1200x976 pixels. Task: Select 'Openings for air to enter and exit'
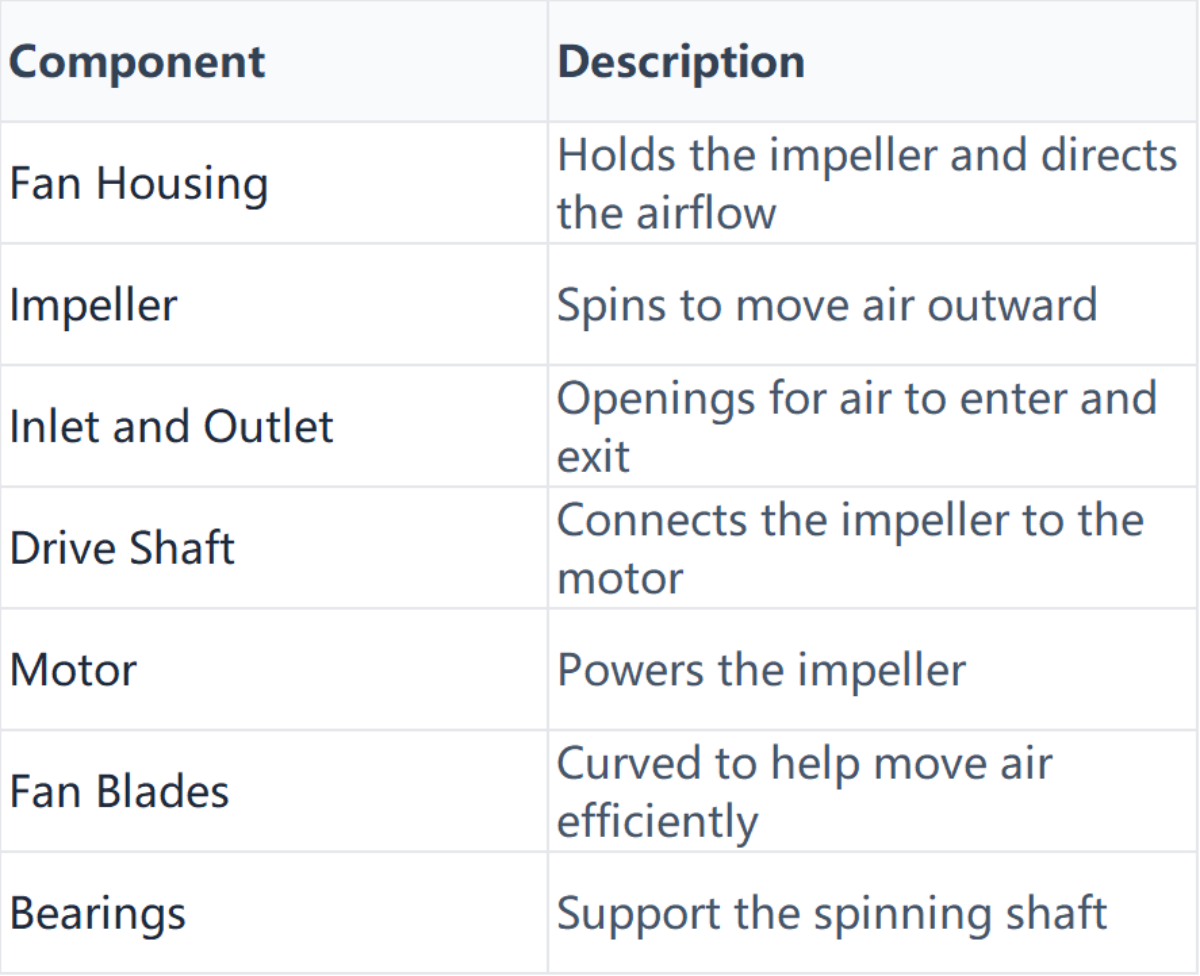(855, 427)
